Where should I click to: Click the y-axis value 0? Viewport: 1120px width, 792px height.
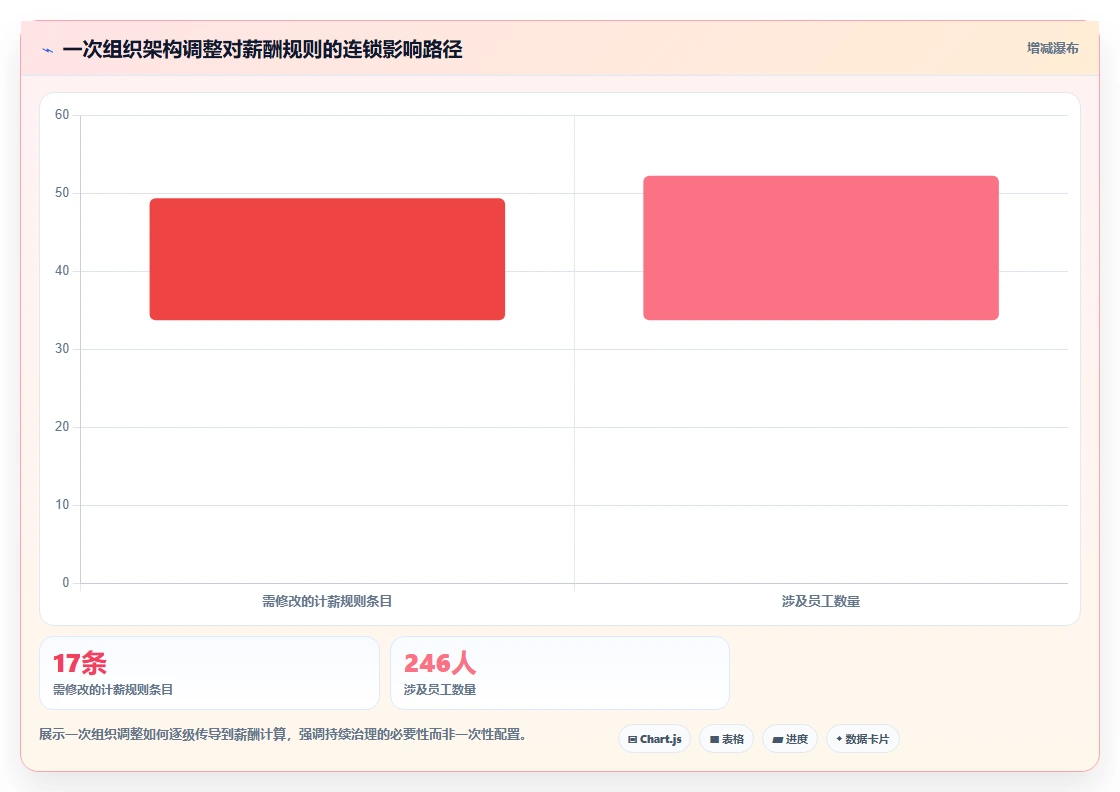tap(66, 583)
